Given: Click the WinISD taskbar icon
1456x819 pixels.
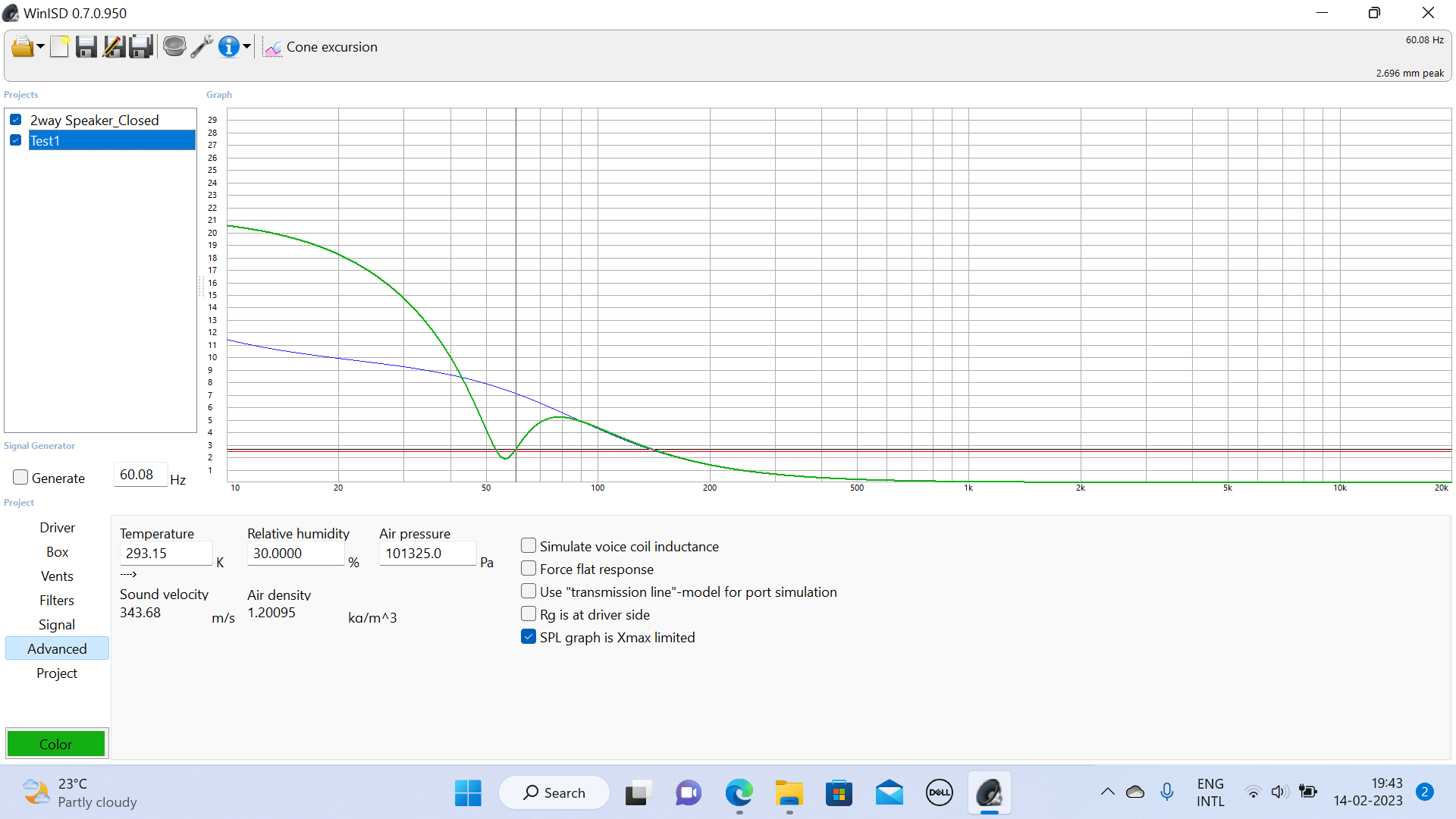Looking at the screenshot, I should [990, 793].
